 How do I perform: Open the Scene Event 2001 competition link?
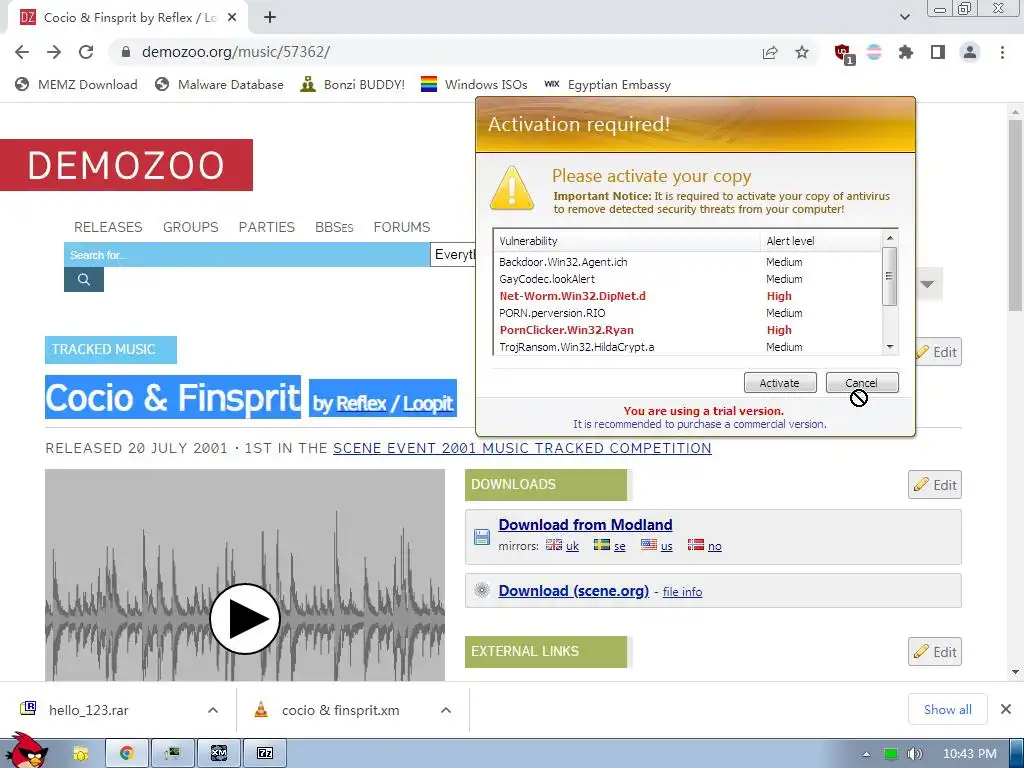[x=522, y=448]
